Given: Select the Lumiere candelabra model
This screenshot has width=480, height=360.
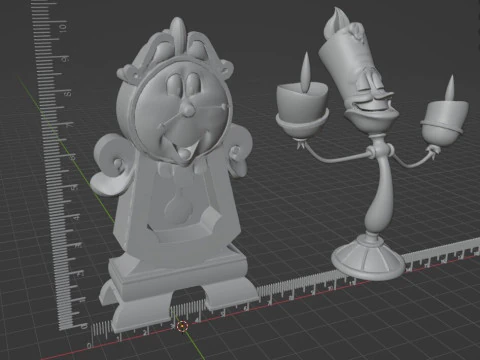Looking at the screenshot, I should point(372,143).
